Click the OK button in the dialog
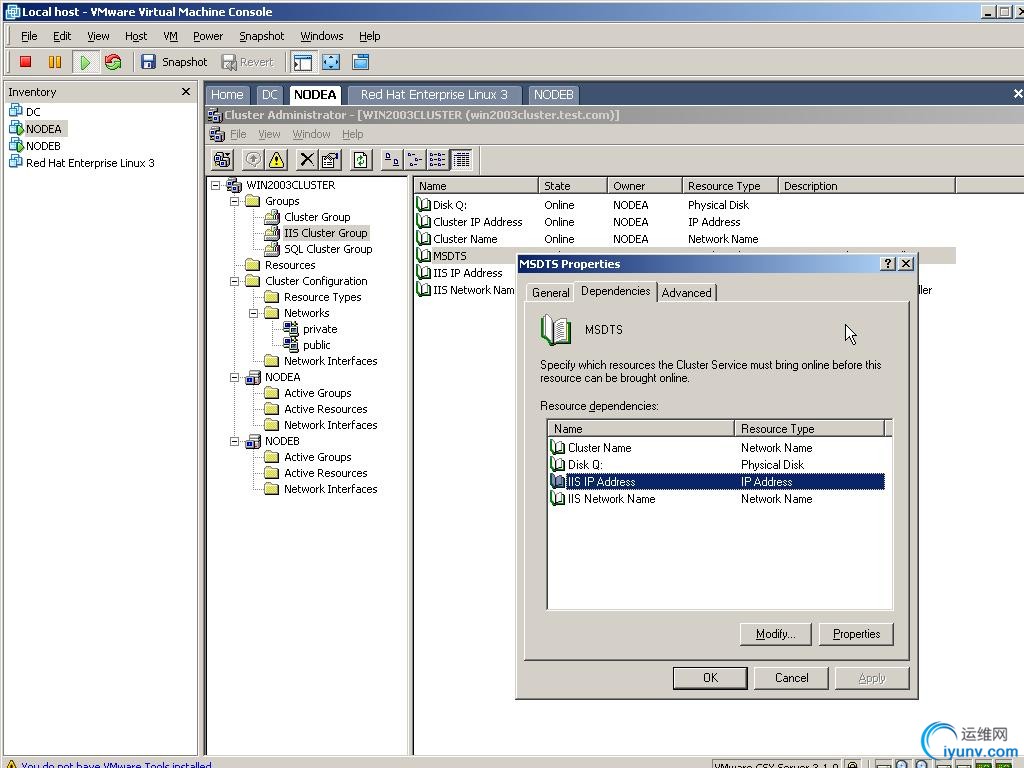 point(710,678)
